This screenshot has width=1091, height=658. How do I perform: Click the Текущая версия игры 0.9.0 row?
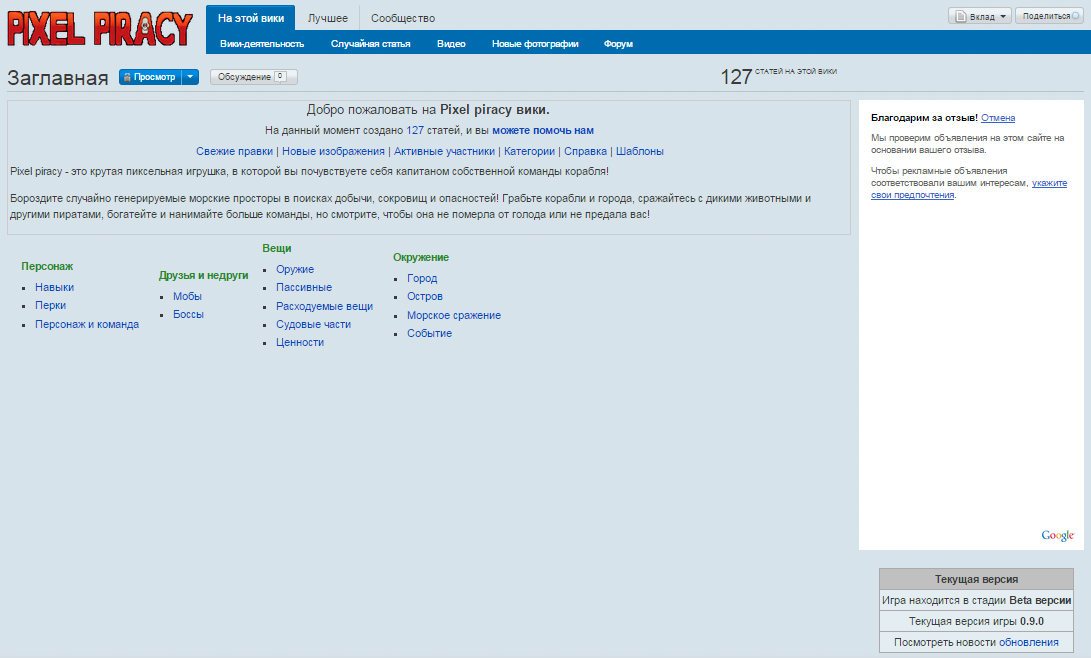click(976, 621)
